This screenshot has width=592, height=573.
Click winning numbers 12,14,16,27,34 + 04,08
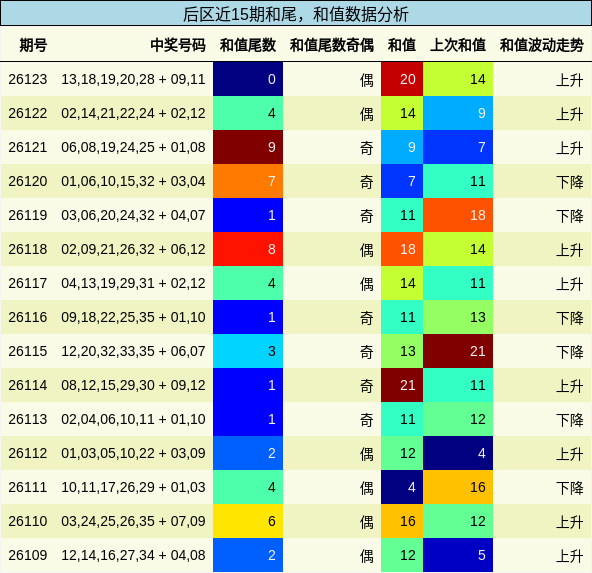(133, 555)
